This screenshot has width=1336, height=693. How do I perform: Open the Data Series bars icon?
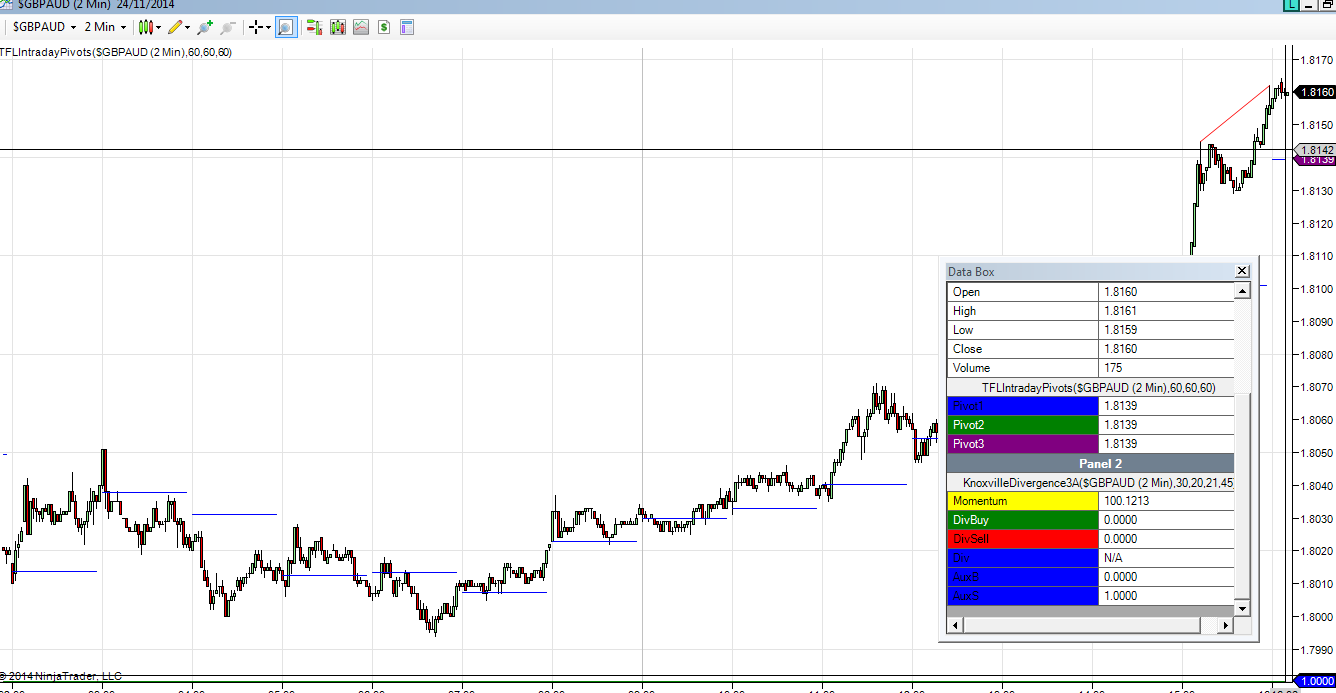[337, 27]
